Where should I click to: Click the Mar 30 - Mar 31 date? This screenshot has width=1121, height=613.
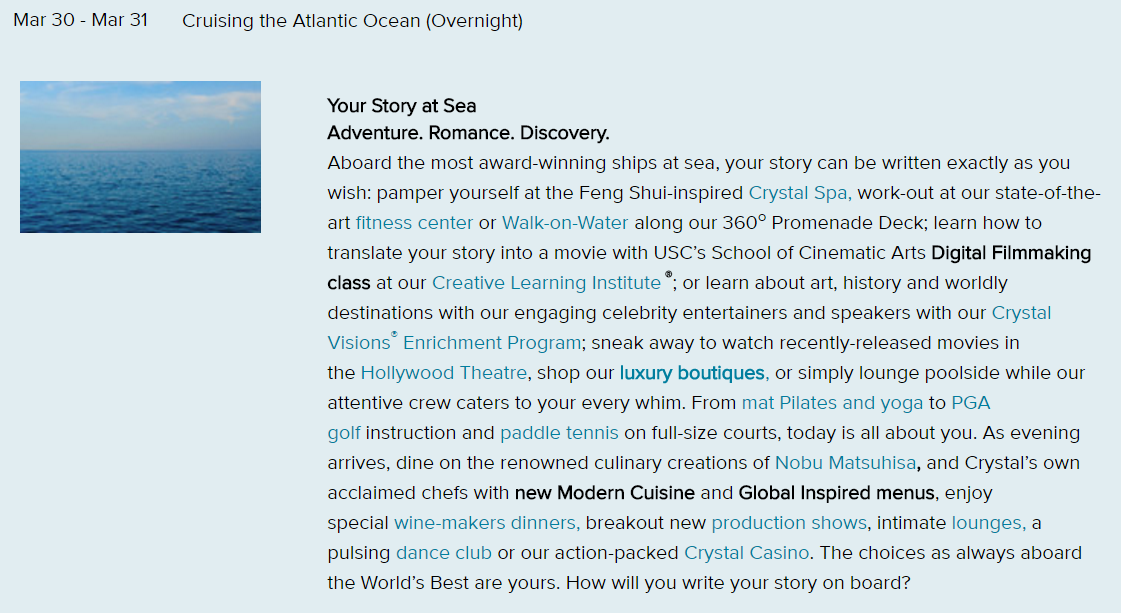81,20
